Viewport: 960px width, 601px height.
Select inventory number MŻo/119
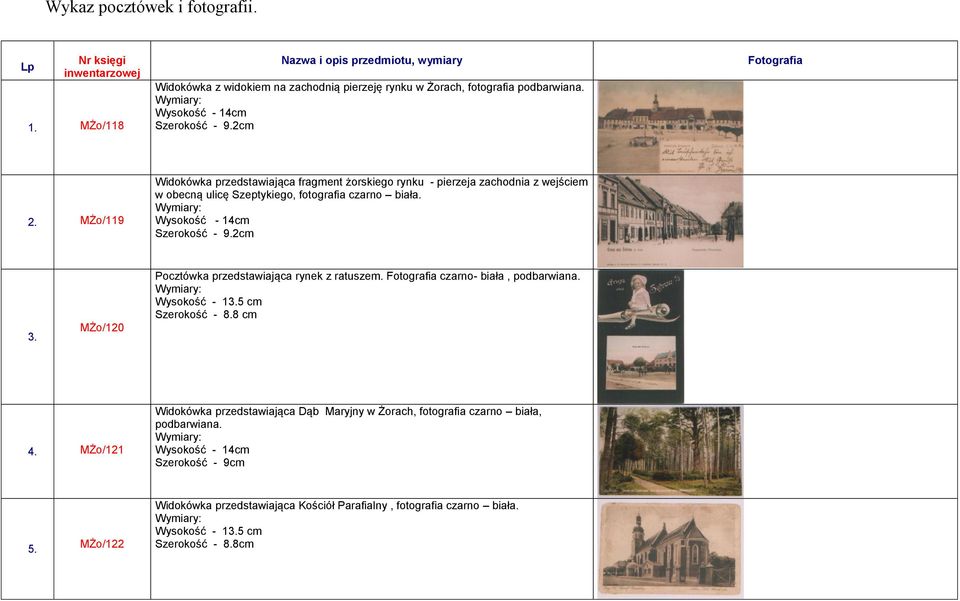pos(102,220)
